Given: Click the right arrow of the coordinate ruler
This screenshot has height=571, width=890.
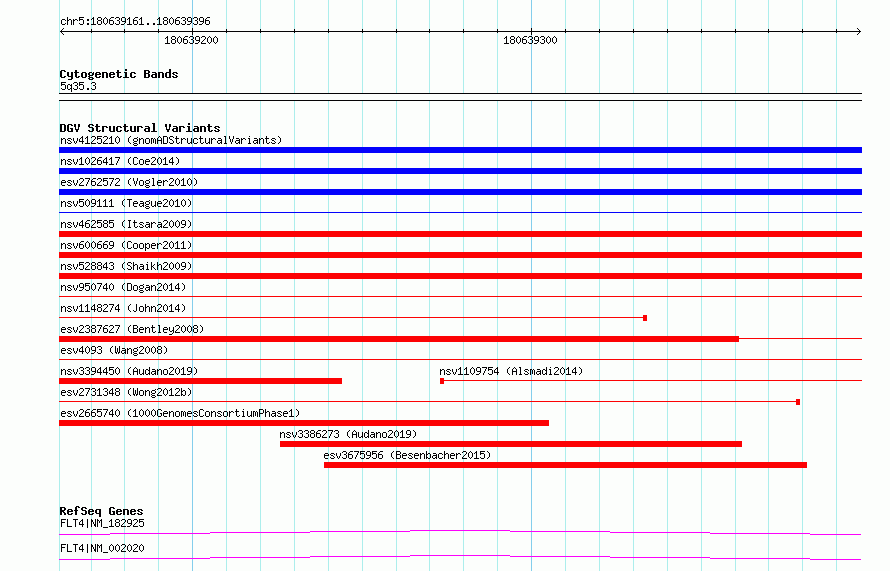Looking at the screenshot, I should click(859, 31).
